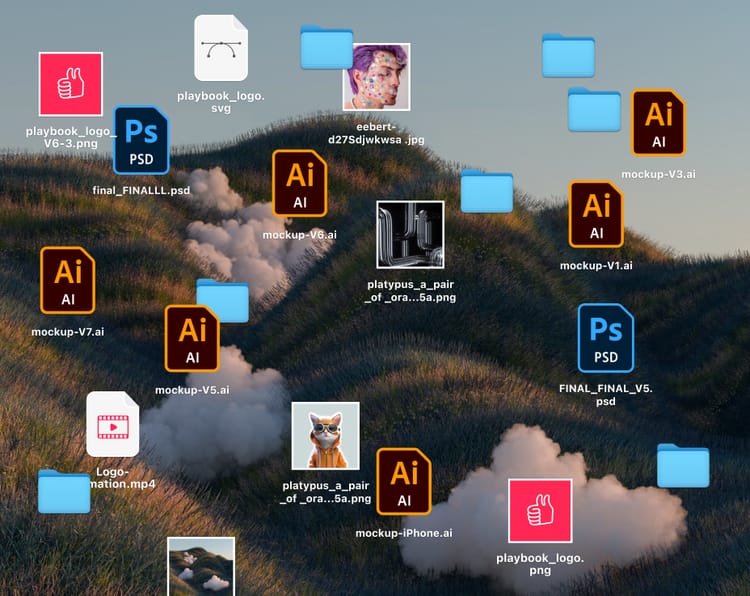This screenshot has height=596, width=750.
Task: Select the folder below Logo-mation.mp4
Action: 64,491
